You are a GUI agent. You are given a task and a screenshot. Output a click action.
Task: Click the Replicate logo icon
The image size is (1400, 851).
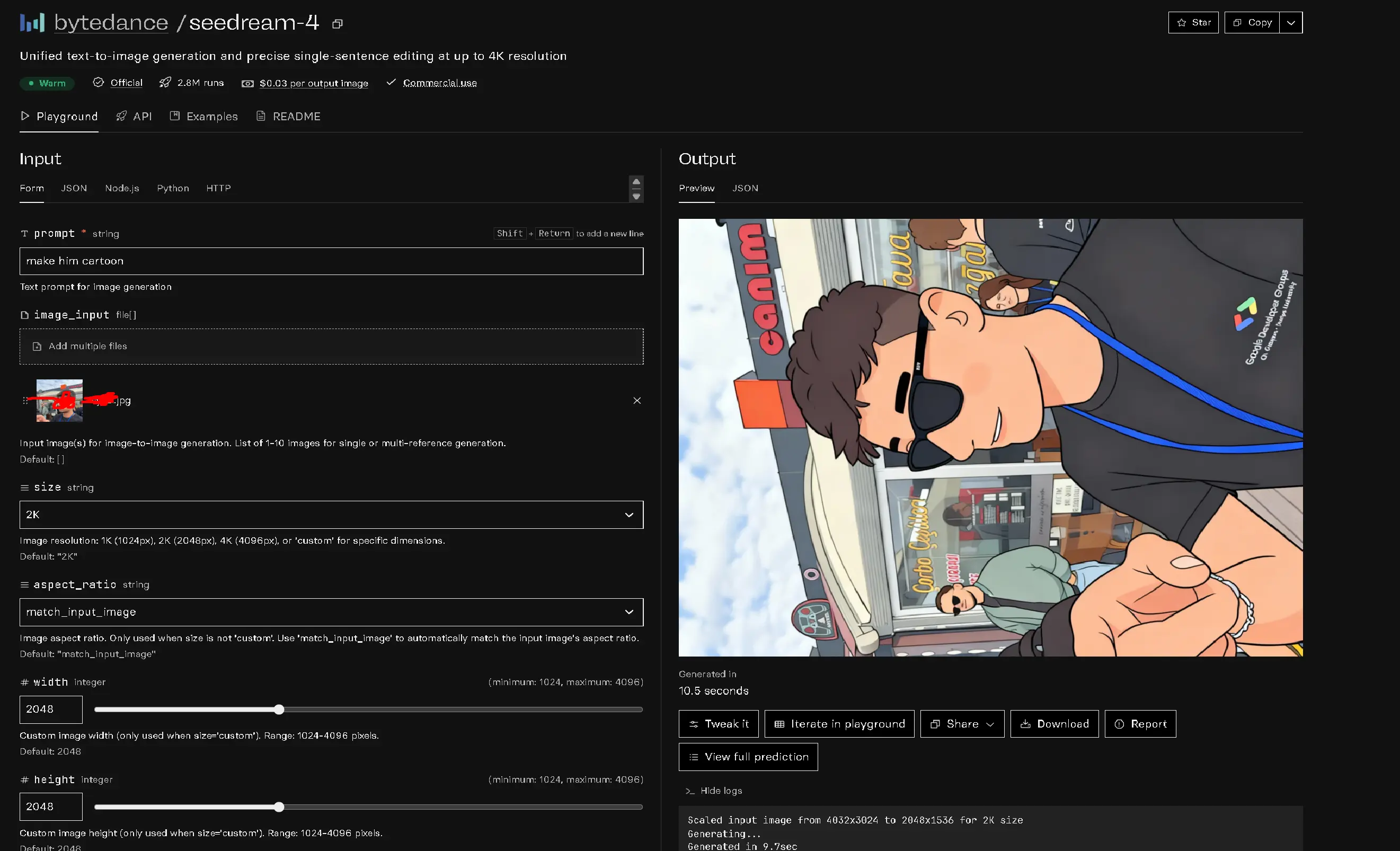tap(32, 23)
